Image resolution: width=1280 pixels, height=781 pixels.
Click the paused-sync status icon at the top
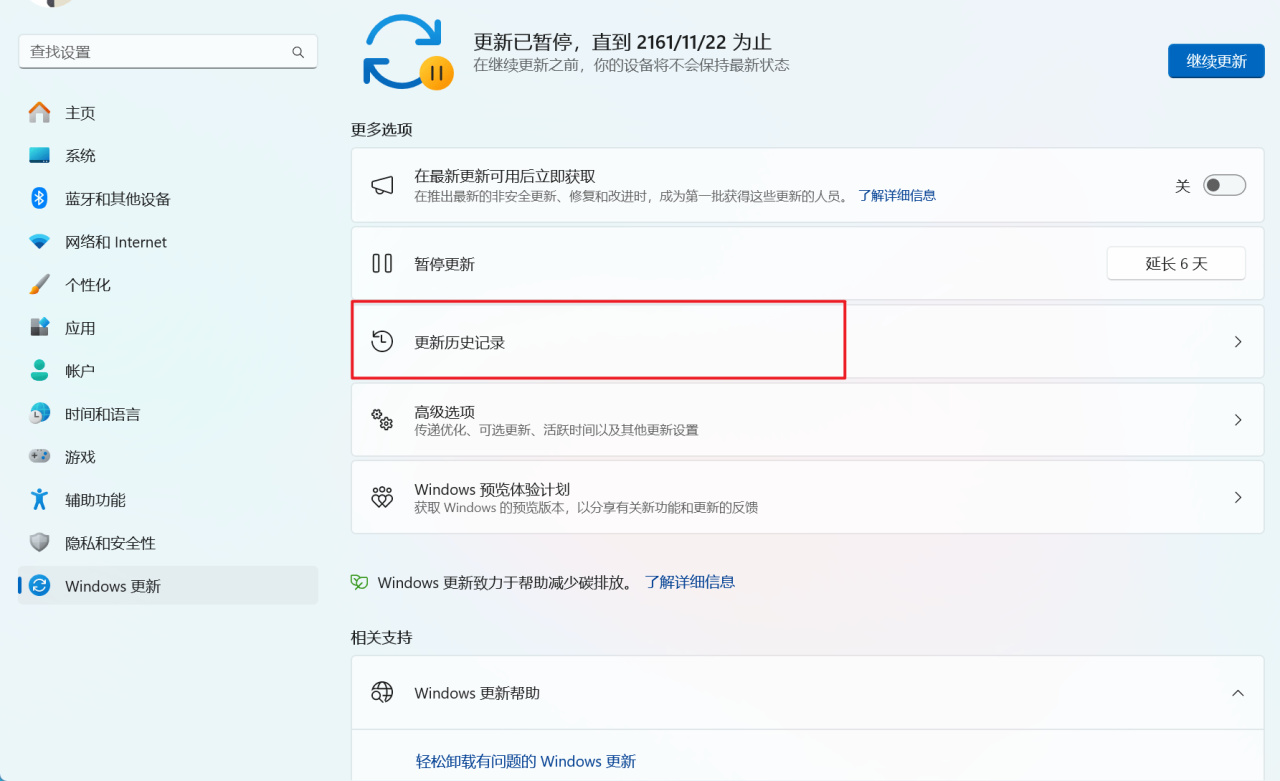pos(407,52)
